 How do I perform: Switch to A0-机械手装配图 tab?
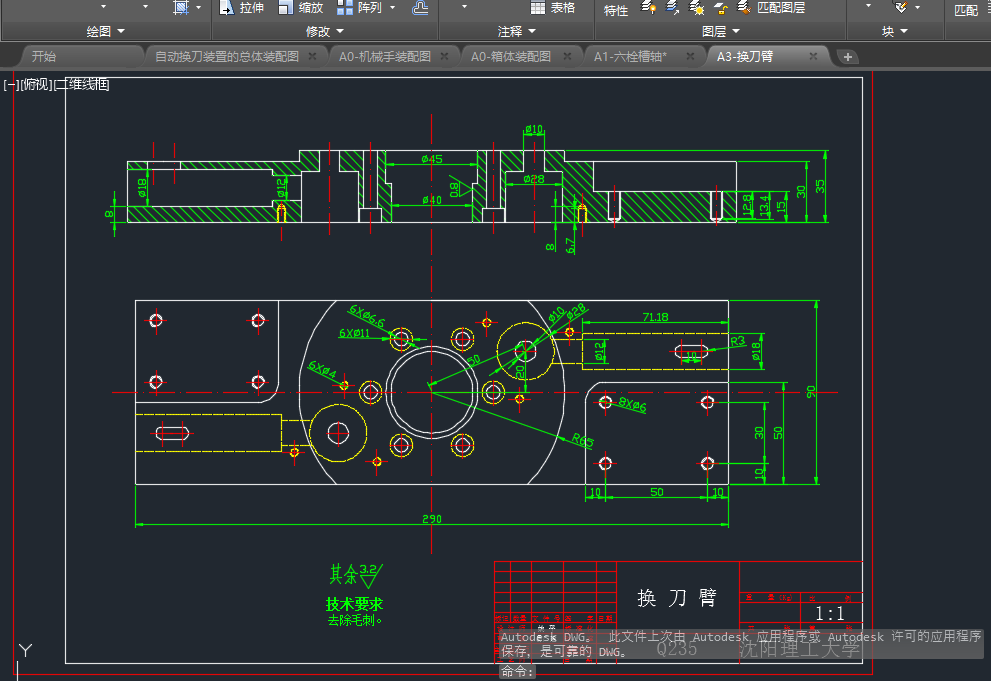click(x=385, y=56)
